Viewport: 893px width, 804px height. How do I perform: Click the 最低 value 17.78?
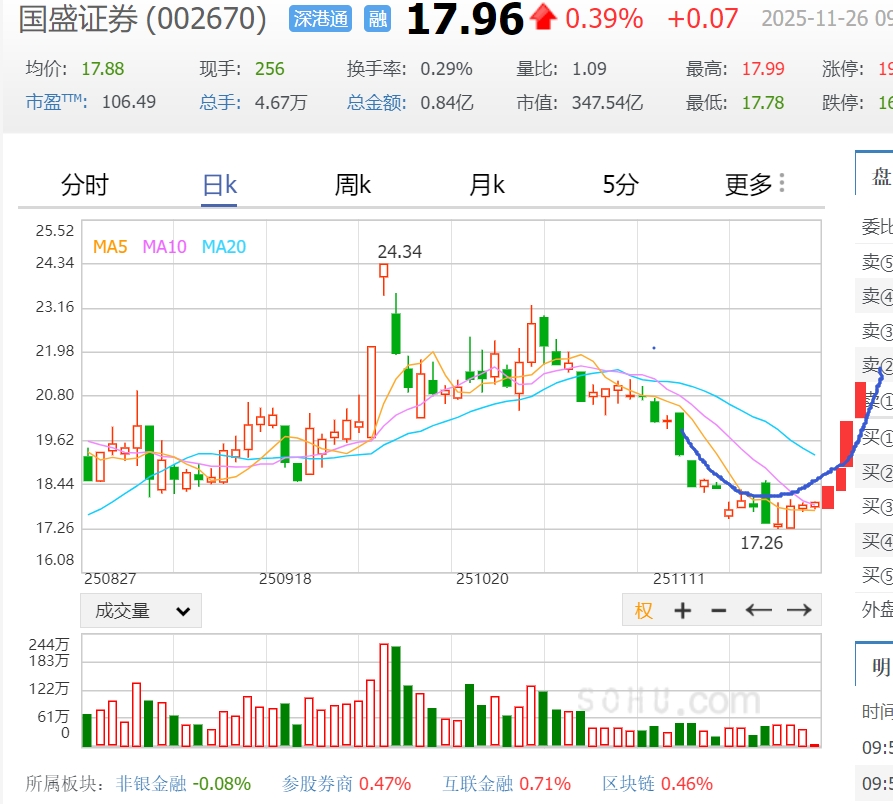(763, 103)
